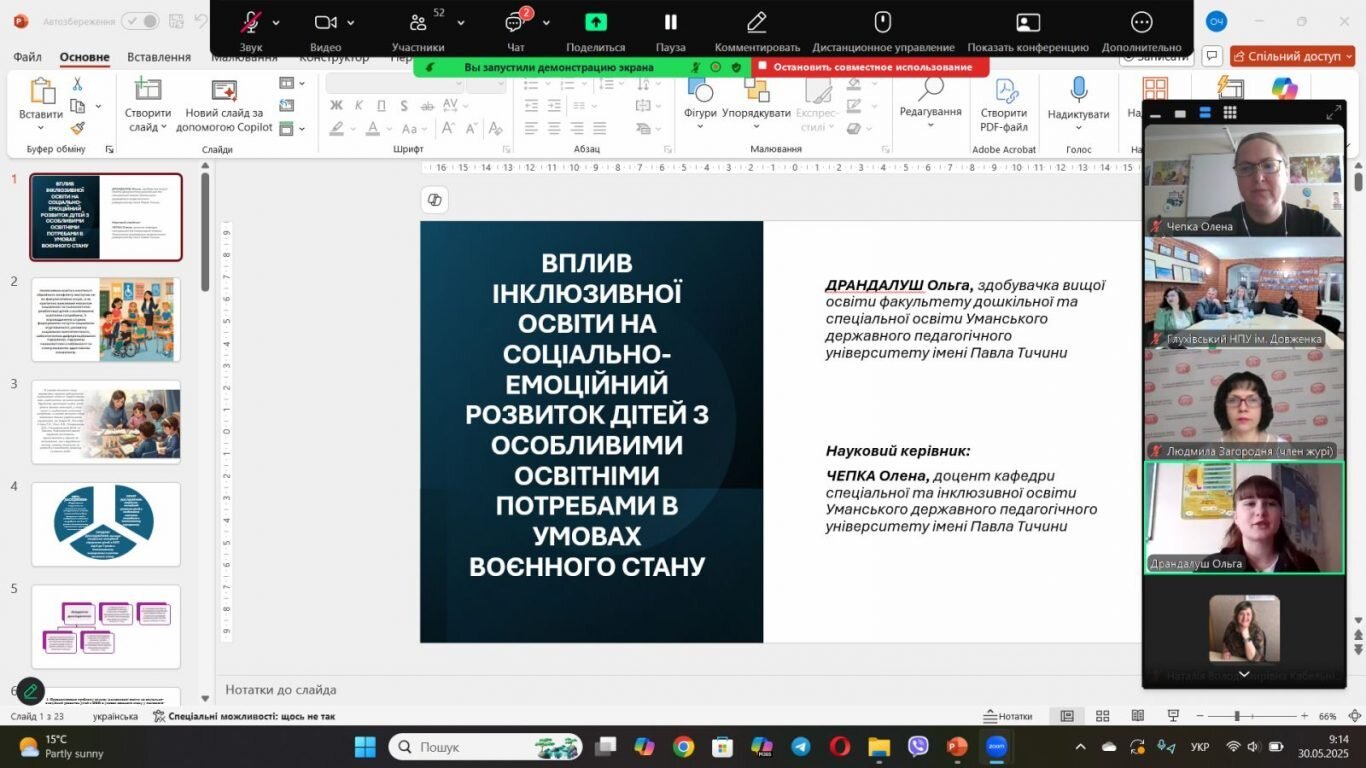The image size is (1366, 768).
Task: Click the Диктувати microphone icon
Action: (x=1078, y=90)
